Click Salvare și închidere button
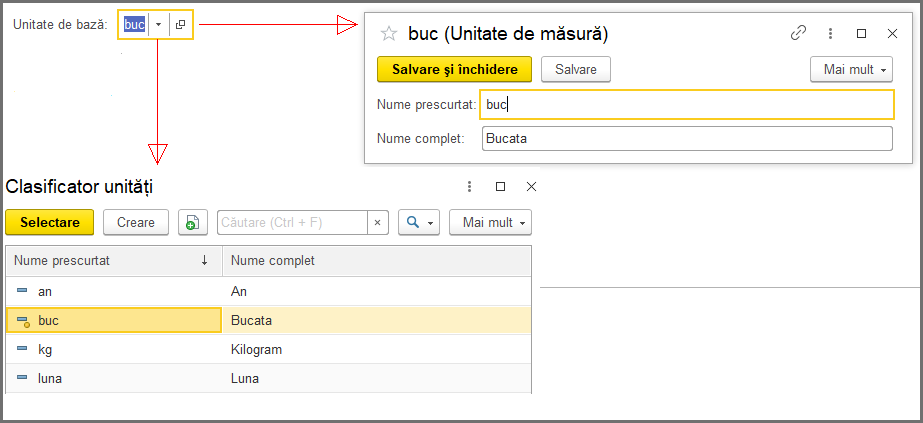Image resolution: width=923 pixels, height=423 pixels. coord(454,69)
